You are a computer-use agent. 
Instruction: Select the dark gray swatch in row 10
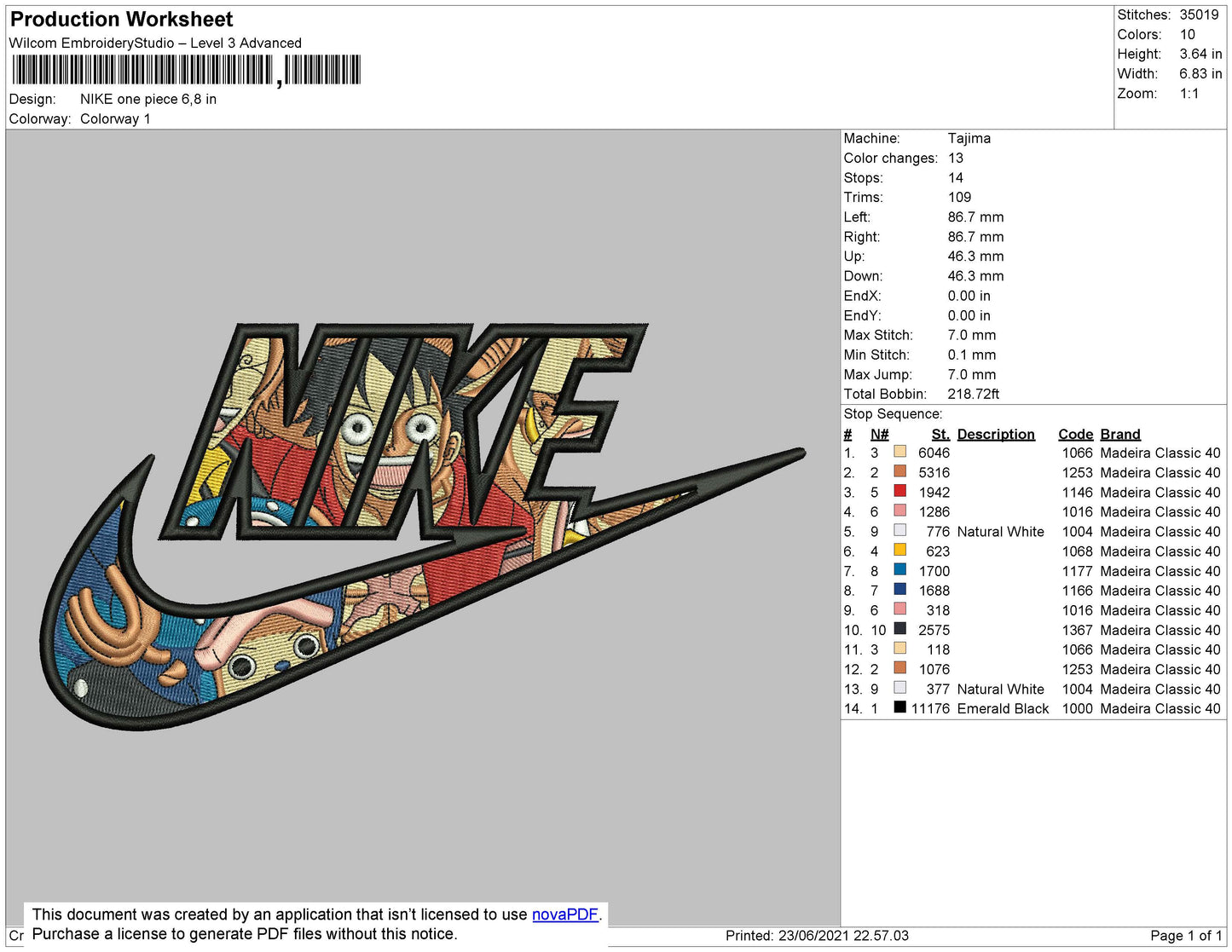[x=899, y=629]
